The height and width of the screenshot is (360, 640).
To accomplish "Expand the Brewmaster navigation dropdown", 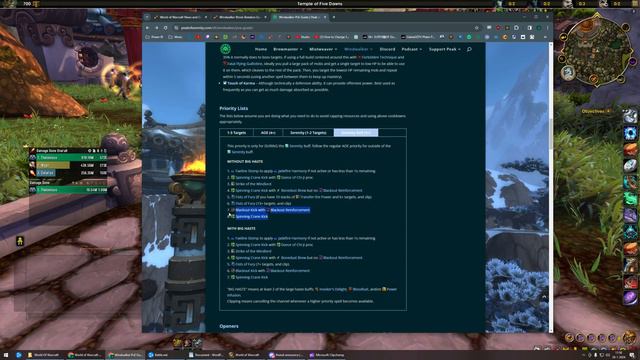I will point(287,49).
